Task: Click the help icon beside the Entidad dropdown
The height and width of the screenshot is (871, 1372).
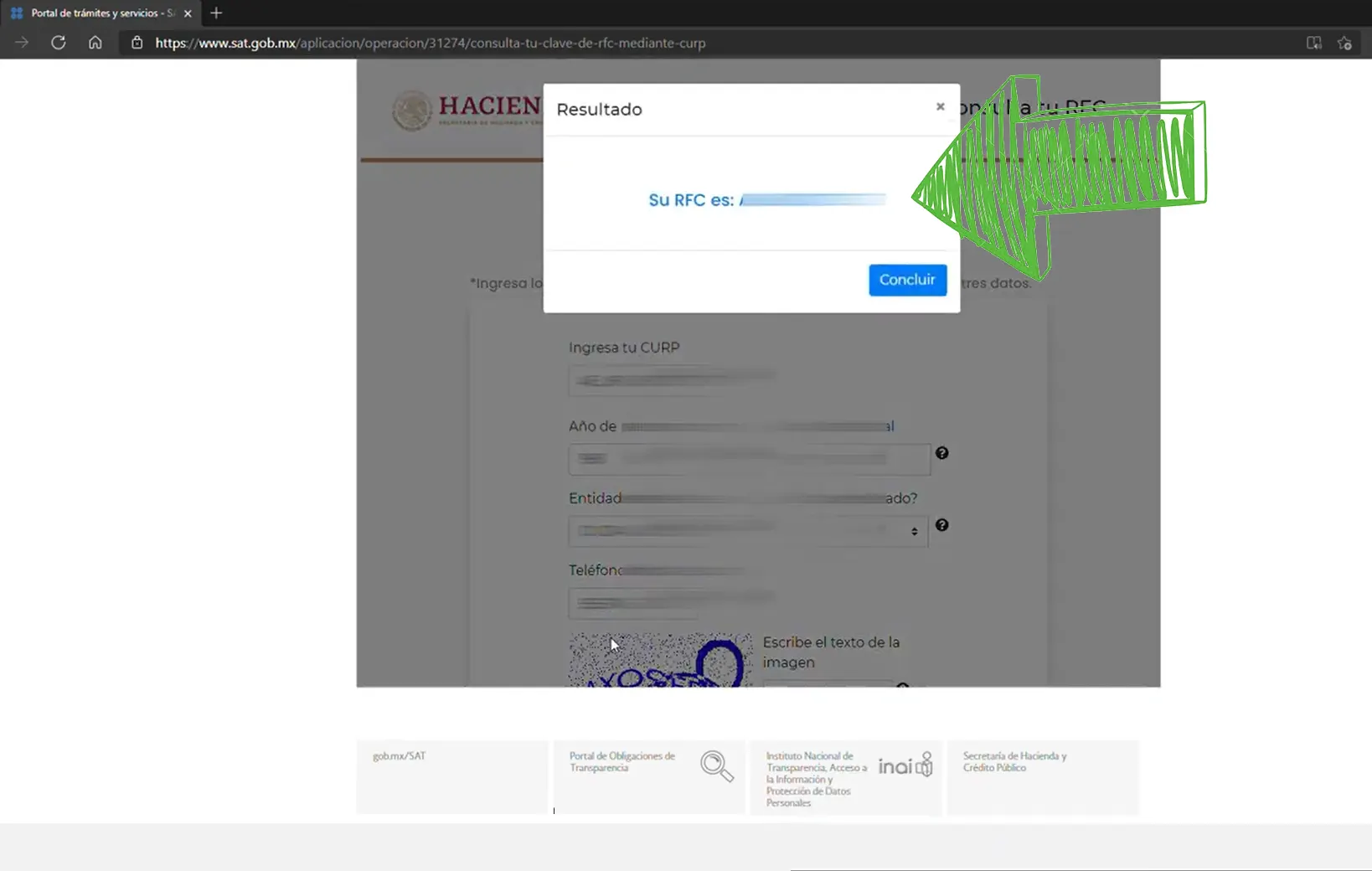Action: tap(941, 525)
